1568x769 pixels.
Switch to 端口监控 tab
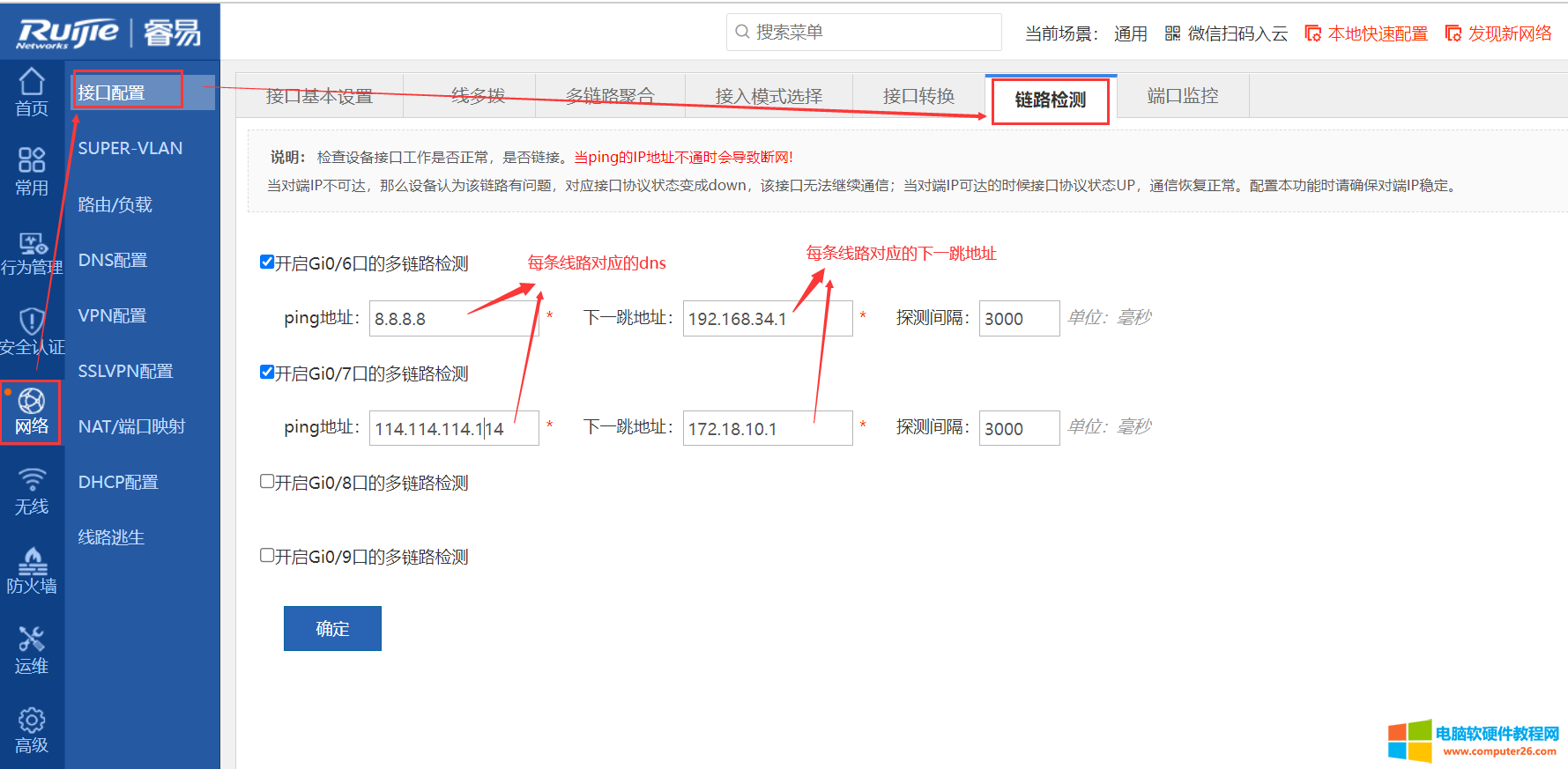[1183, 96]
